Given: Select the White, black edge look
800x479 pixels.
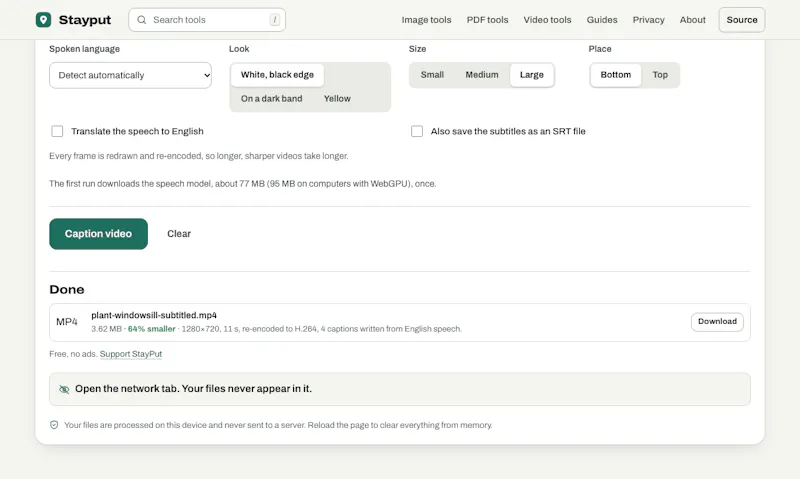Looking at the screenshot, I should coord(277,75).
